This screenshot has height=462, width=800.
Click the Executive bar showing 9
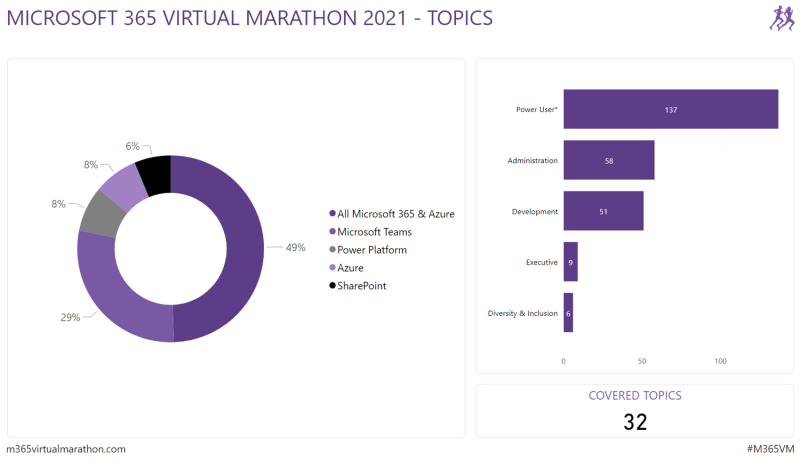[570, 262]
